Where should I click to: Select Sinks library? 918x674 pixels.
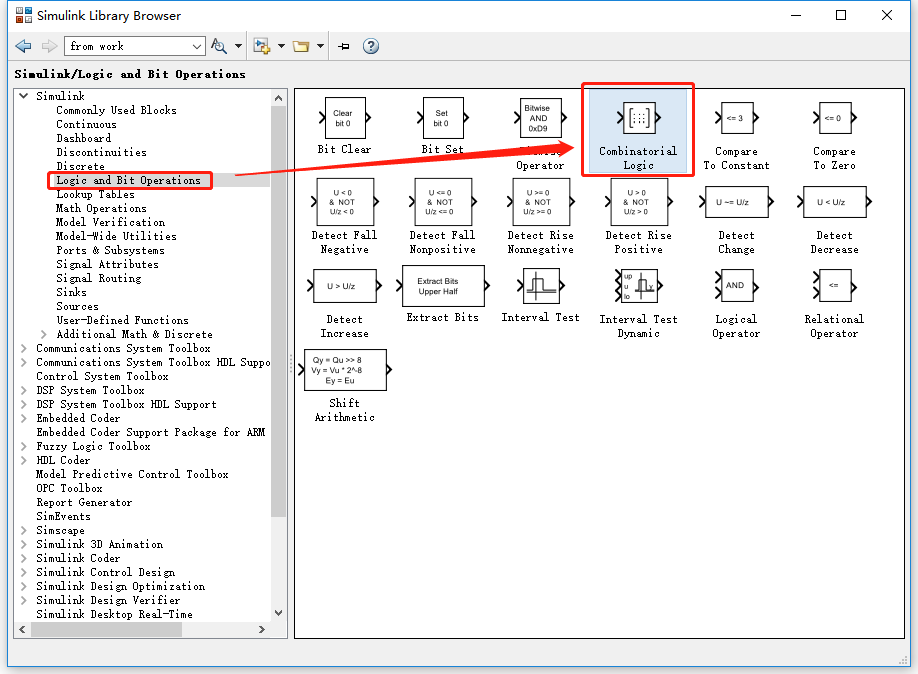pyautogui.click(x=71, y=292)
